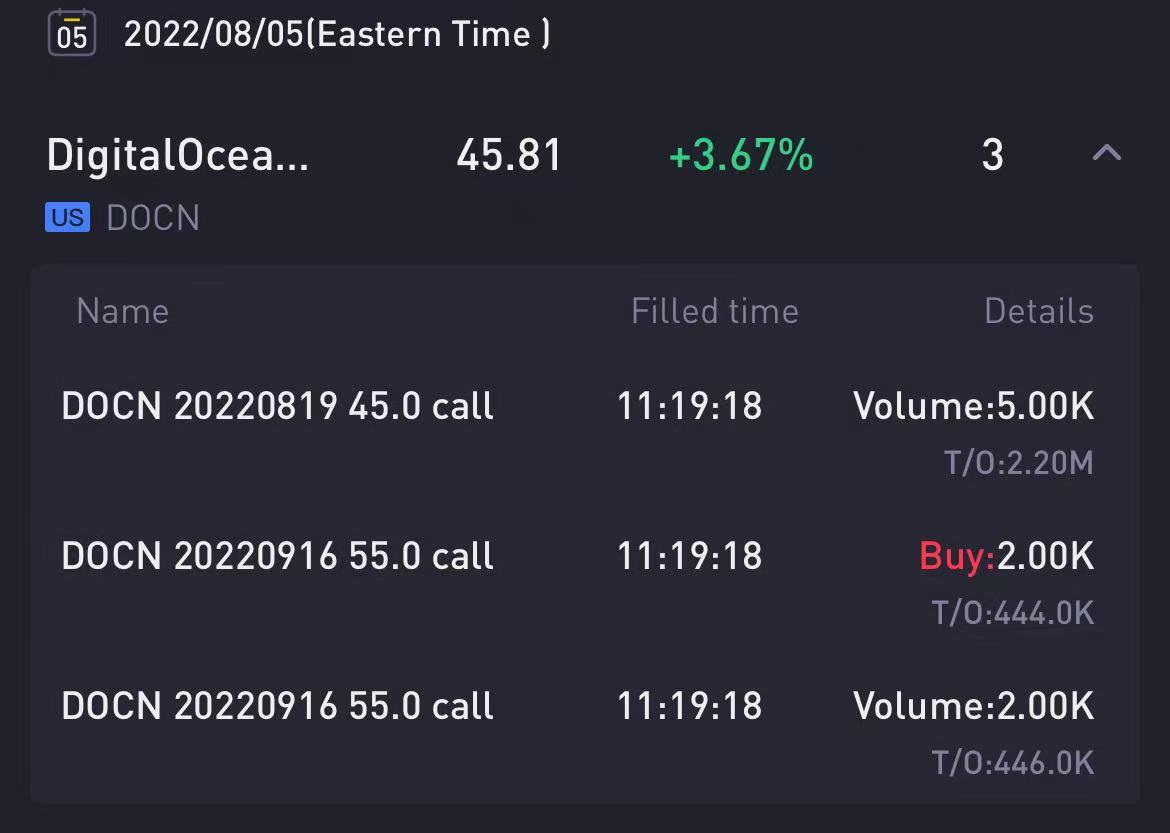
Task: Select the DOCN ticker symbol
Action: pyautogui.click(x=153, y=218)
